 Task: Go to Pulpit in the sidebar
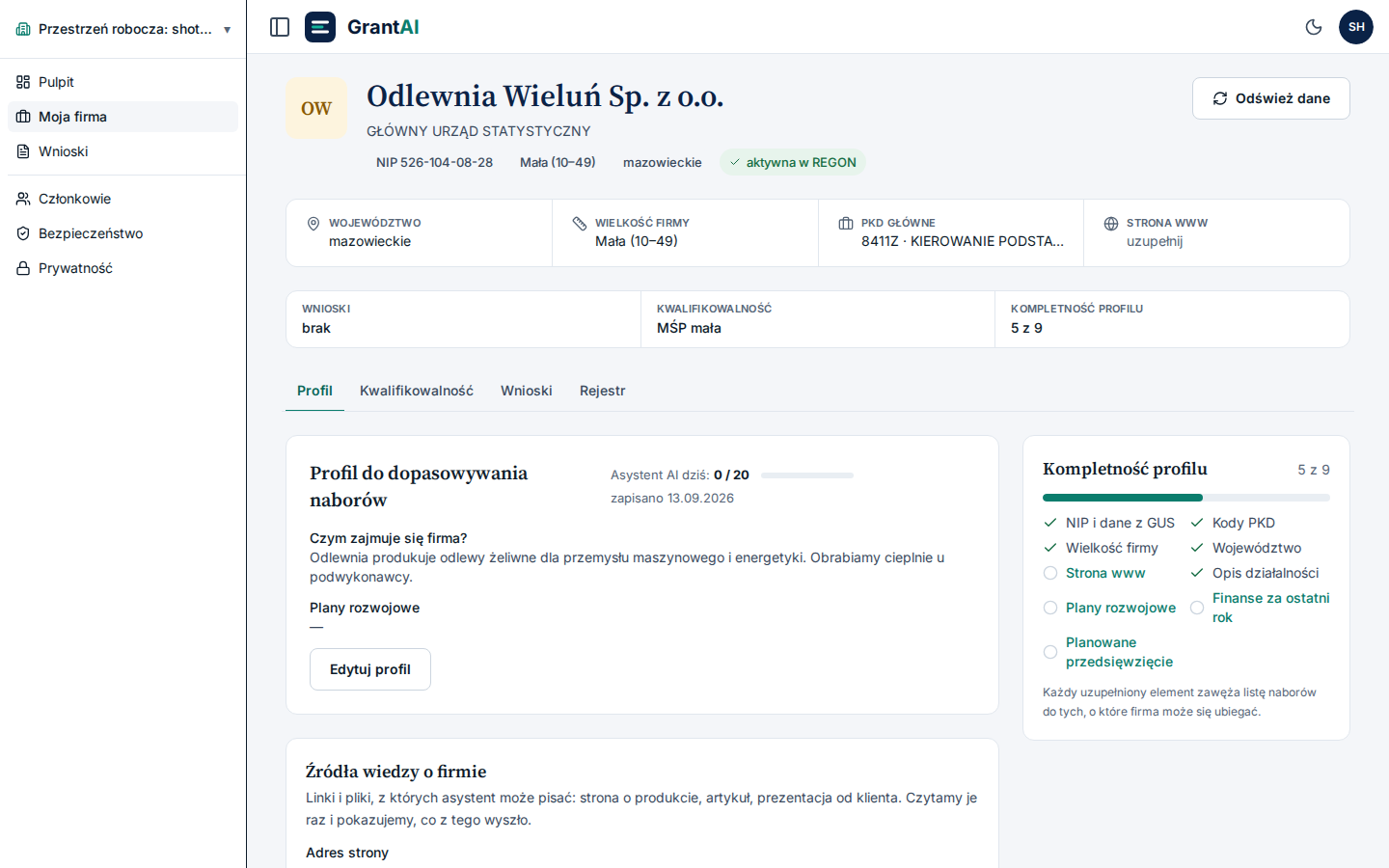[x=123, y=82]
